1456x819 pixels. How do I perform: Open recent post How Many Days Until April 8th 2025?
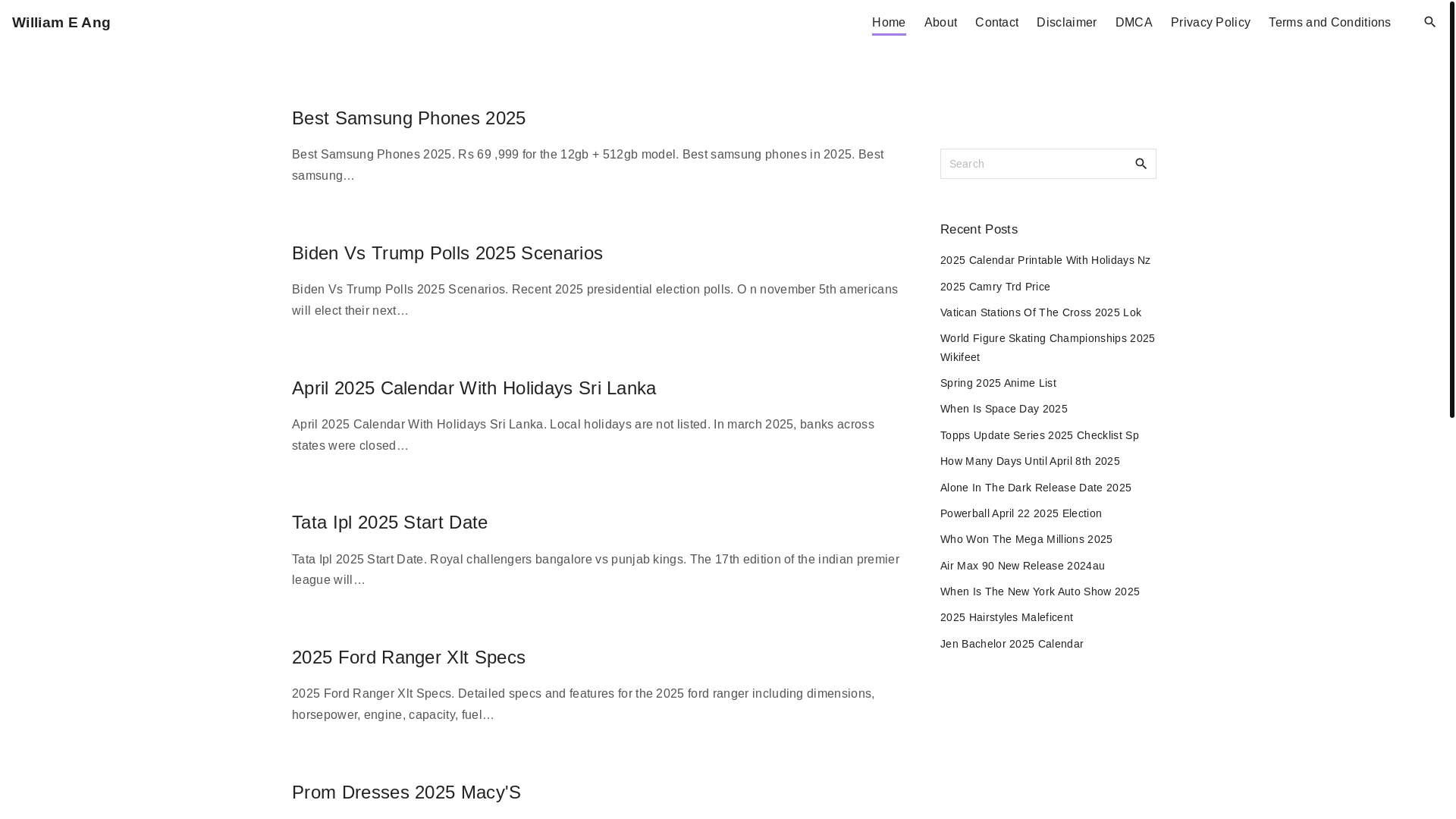point(1030,461)
